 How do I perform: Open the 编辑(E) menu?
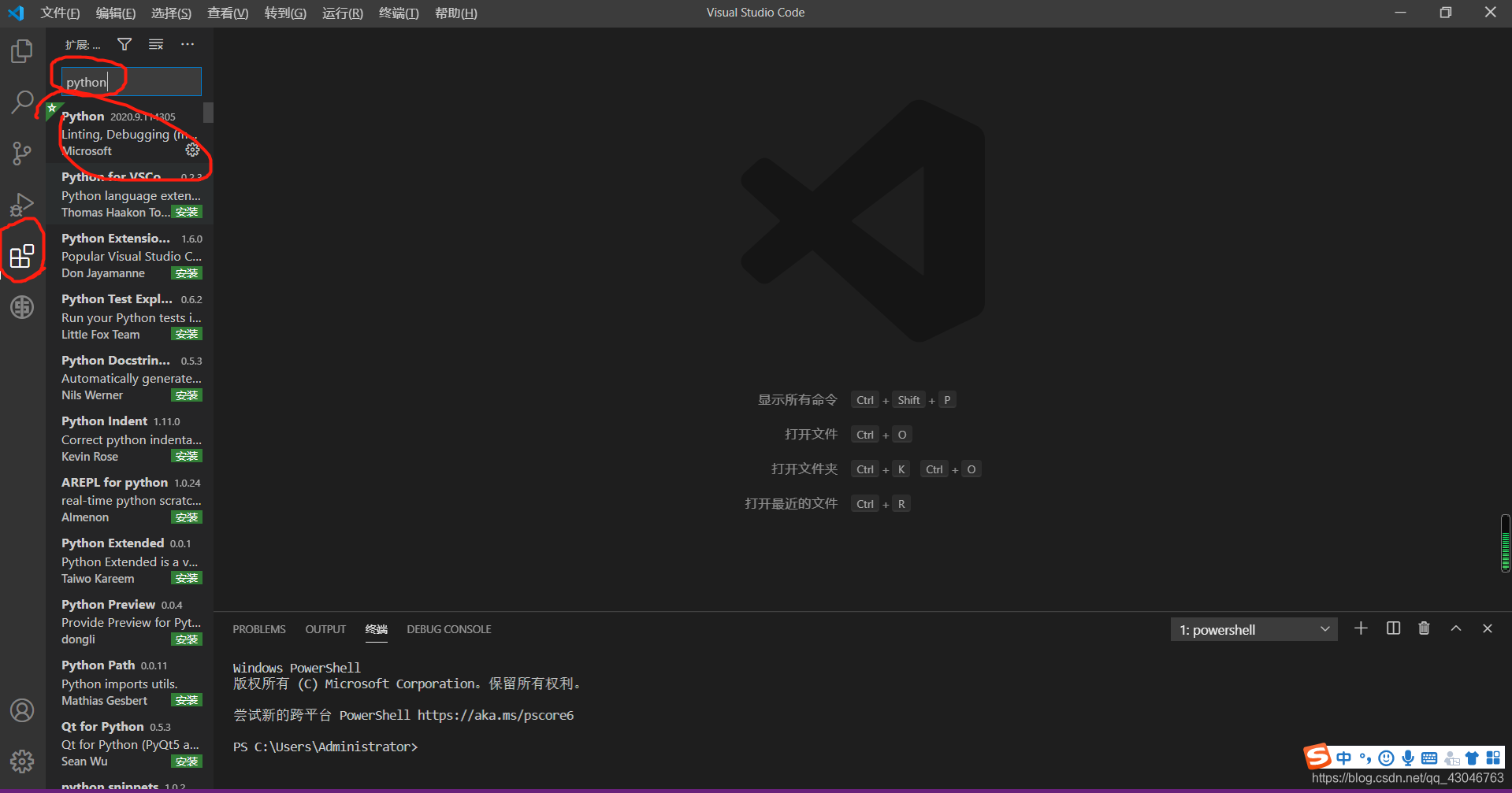pos(116,13)
